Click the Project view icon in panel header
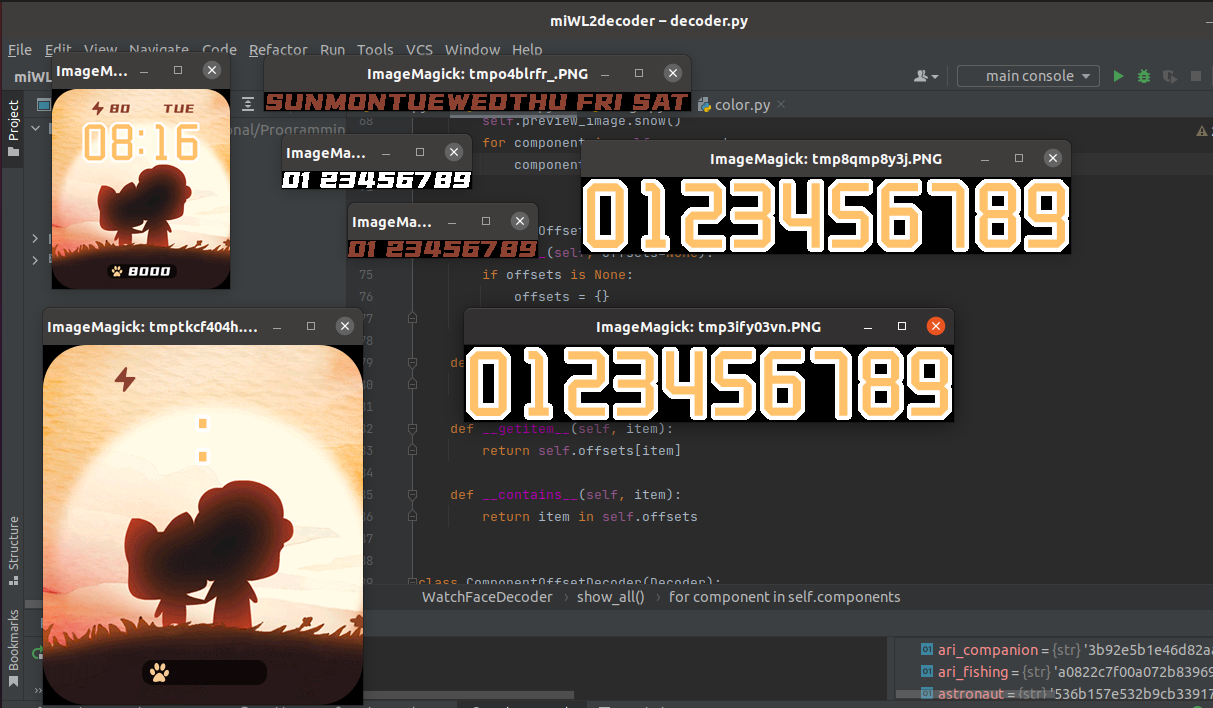The width and height of the screenshot is (1213, 708). [44, 103]
